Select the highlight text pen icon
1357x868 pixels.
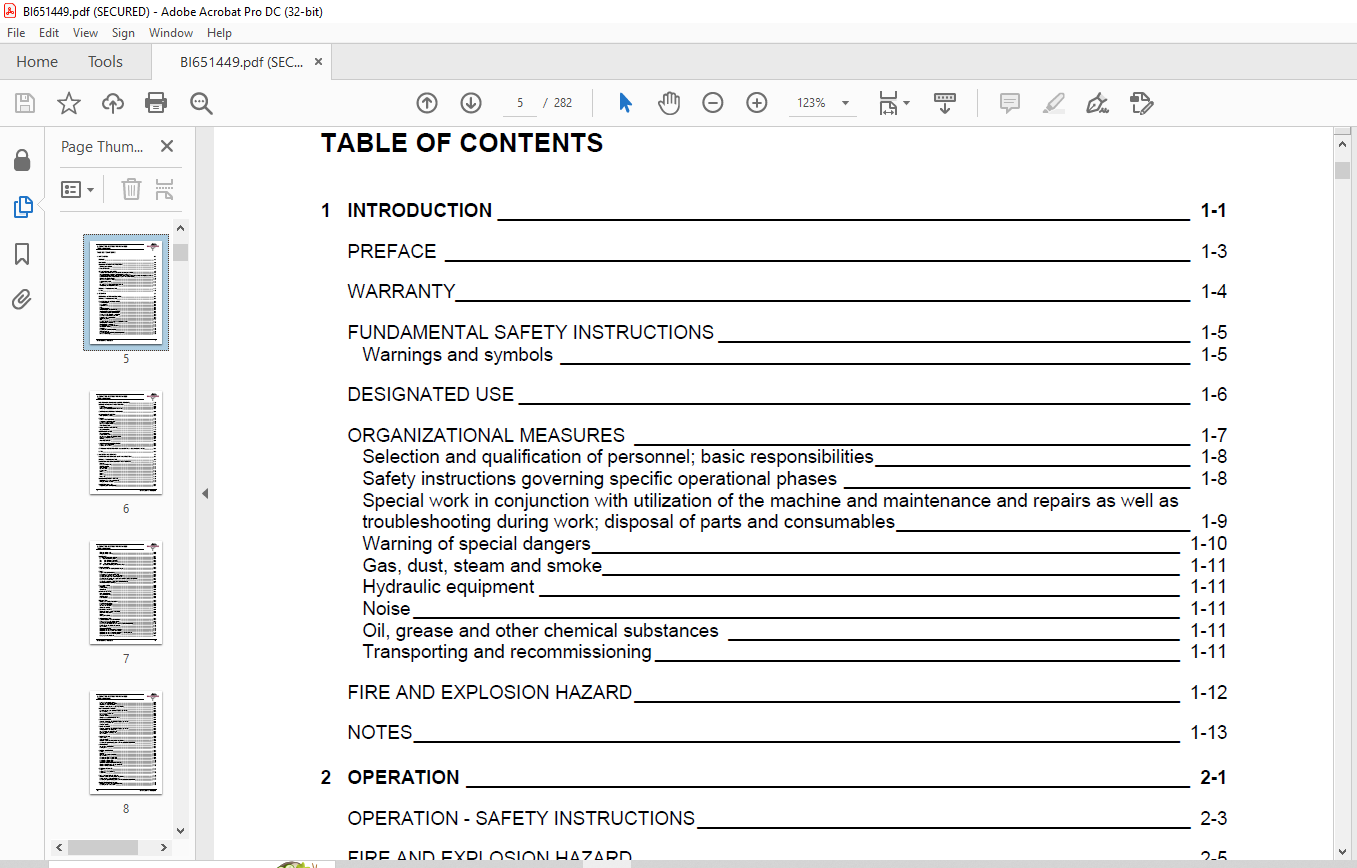[1054, 103]
